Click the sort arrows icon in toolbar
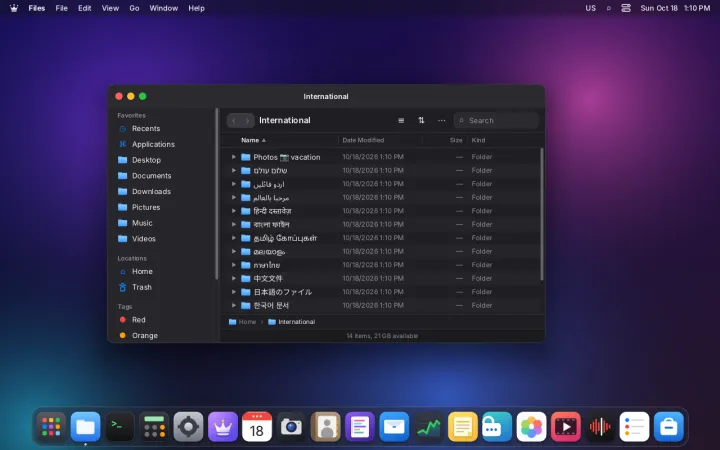 click(421, 120)
